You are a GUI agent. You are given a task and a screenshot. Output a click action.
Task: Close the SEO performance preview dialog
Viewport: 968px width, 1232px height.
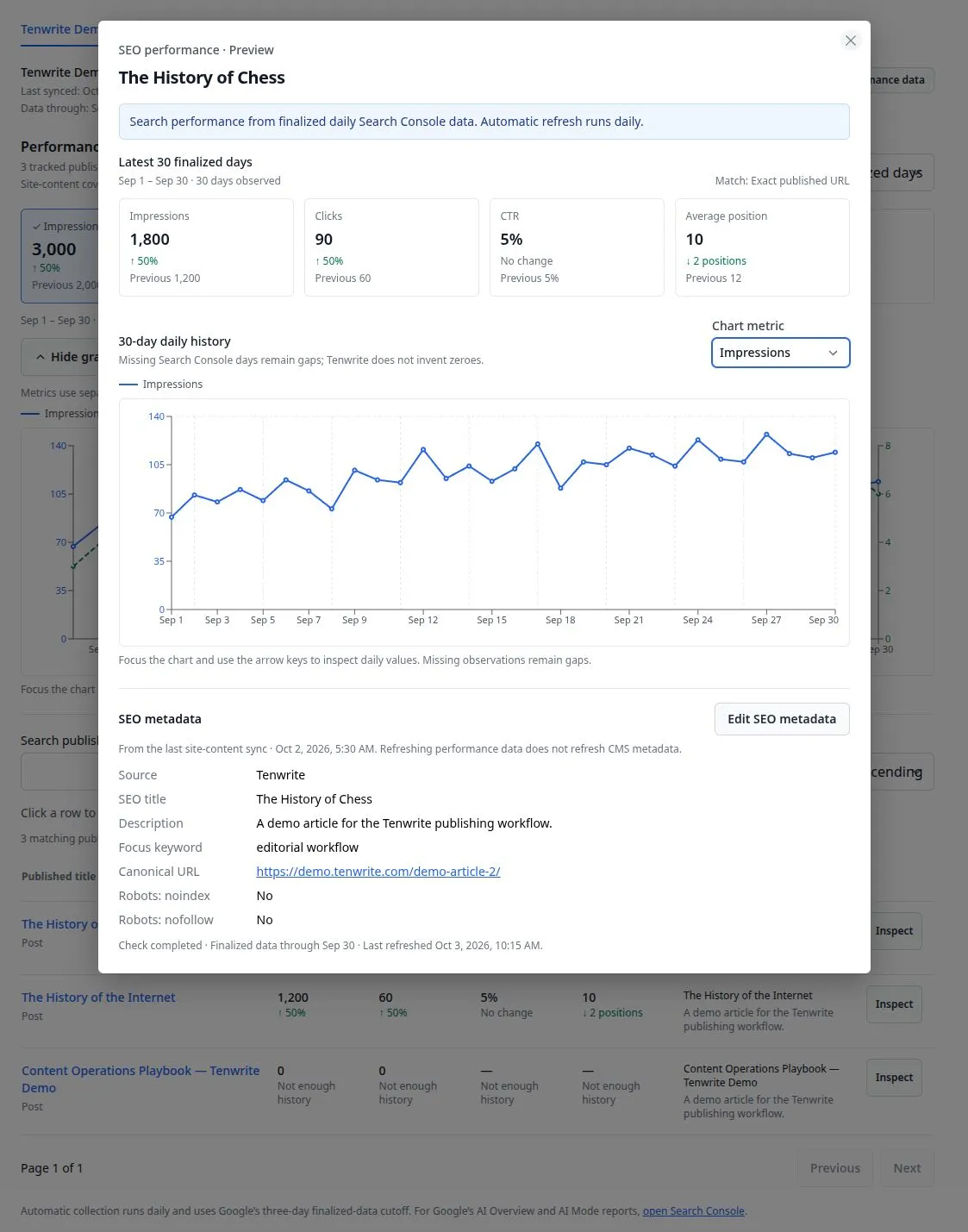[x=850, y=41]
